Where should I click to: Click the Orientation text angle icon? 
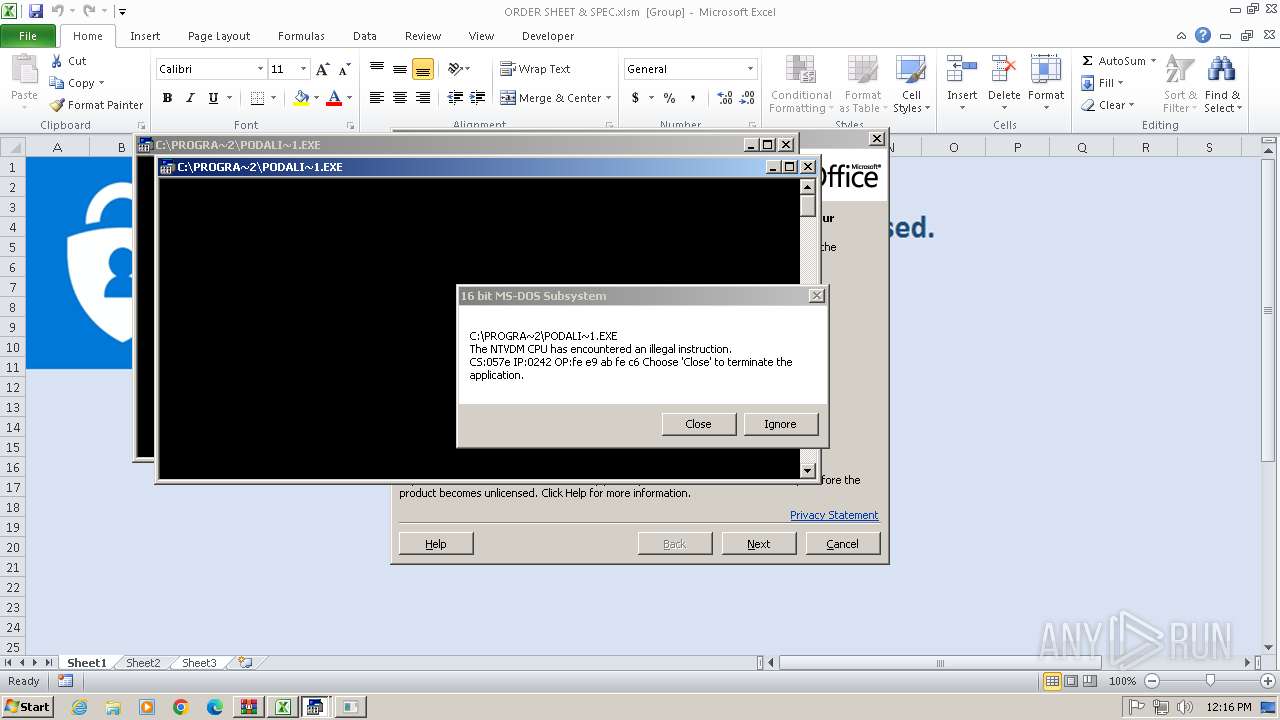tap(455, 69)
